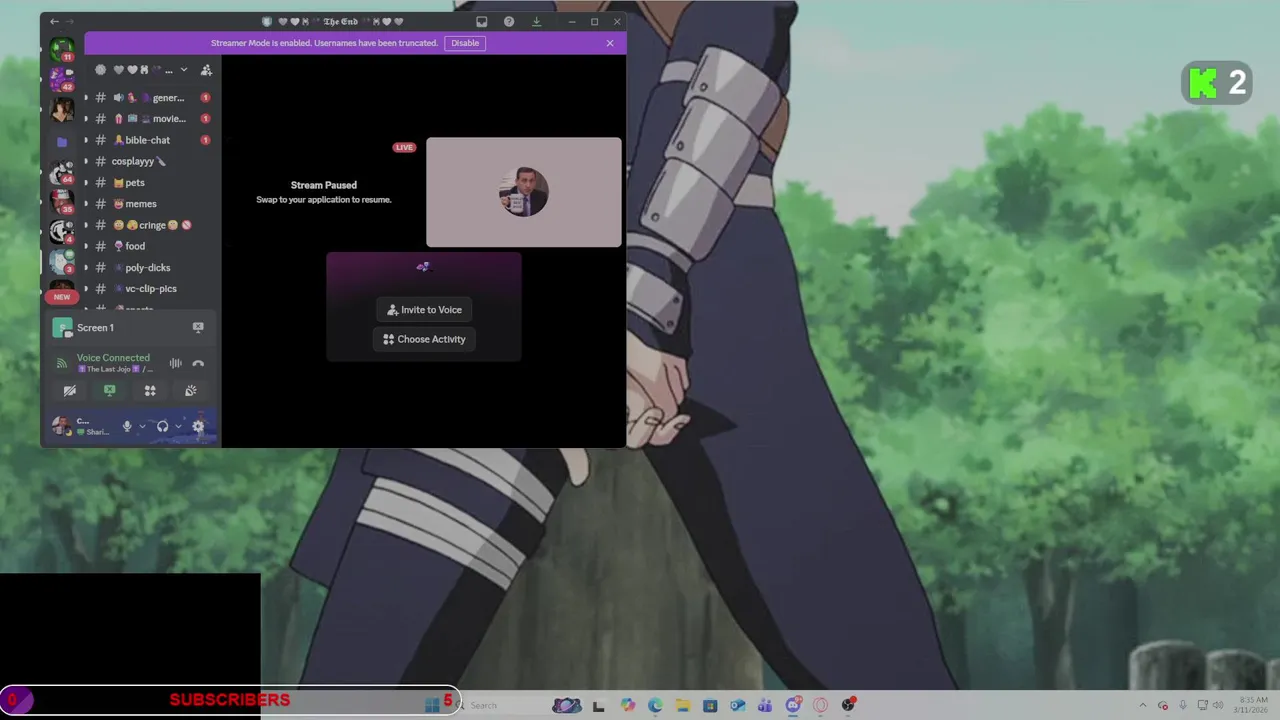Dismiss the Streamer Mode banner
The height and width of the screenshot is (720, 1280).
click(x=610, y=43)
